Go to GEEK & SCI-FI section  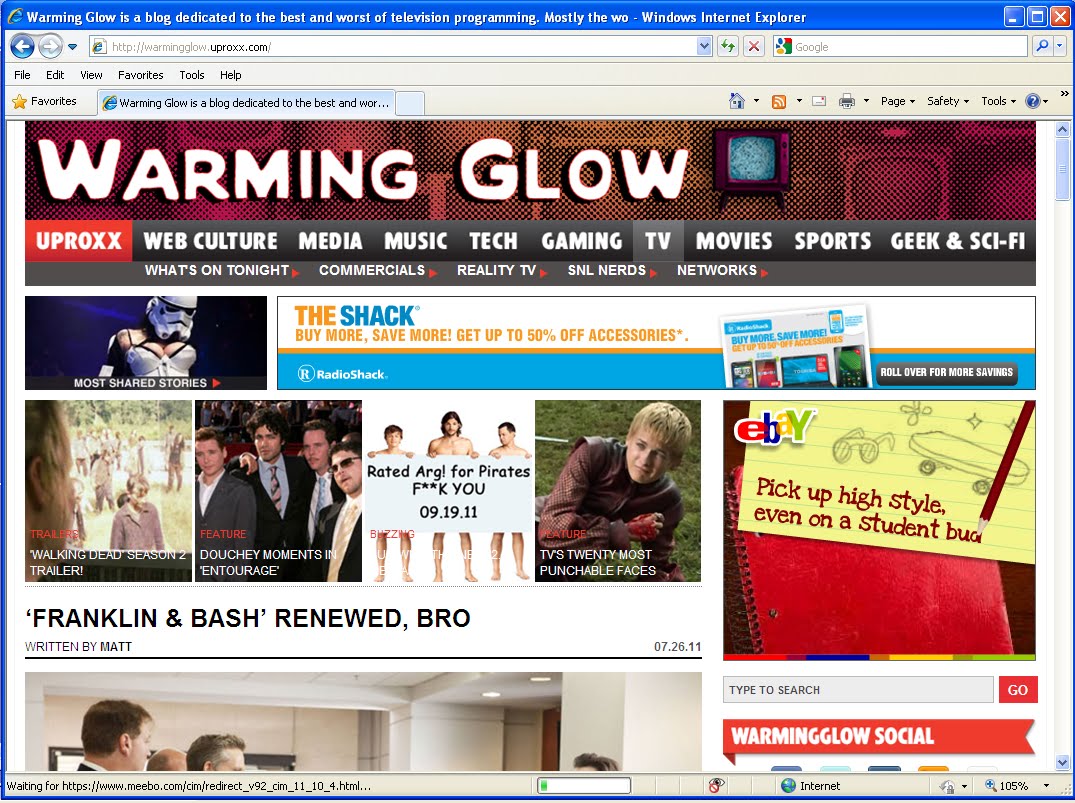[958, 241]
